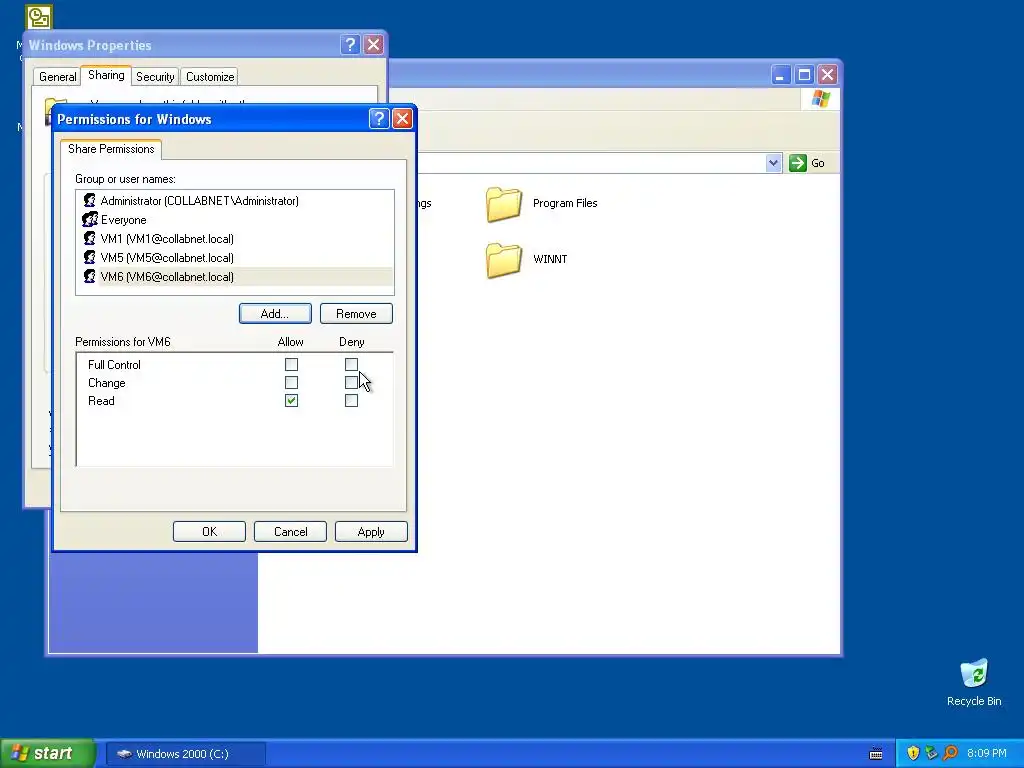Deny Change permission for VM6

[x=351, y=383]
